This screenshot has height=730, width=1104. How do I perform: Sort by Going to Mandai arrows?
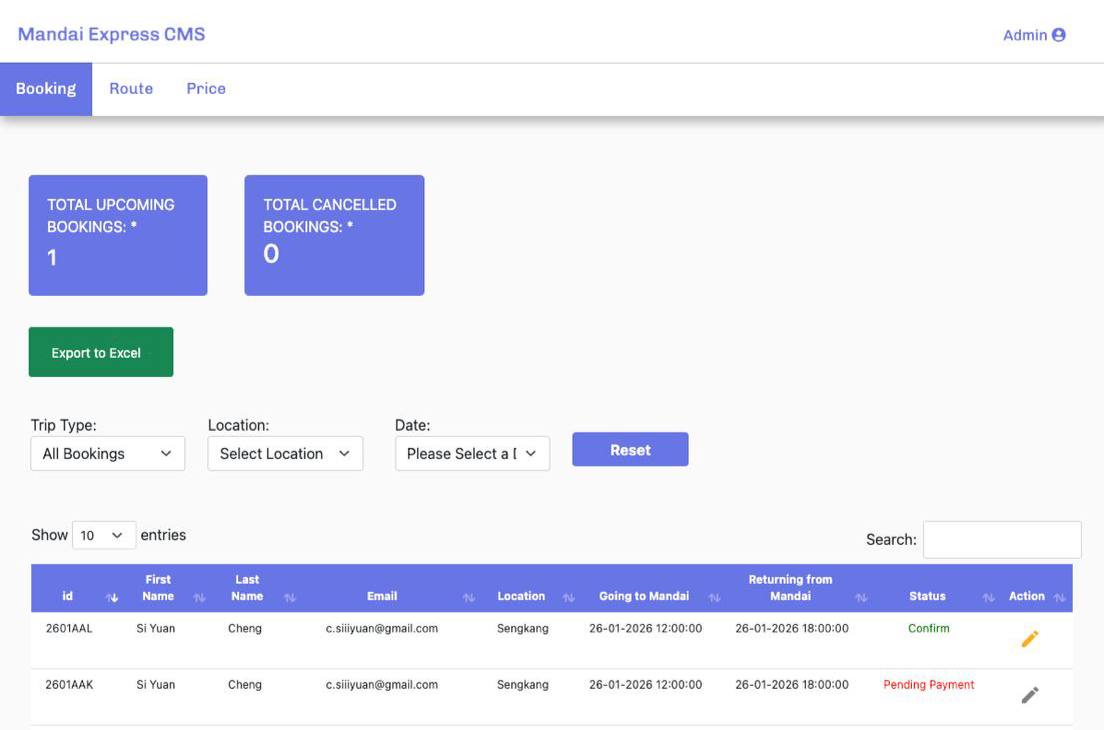(x=715, y=597)
